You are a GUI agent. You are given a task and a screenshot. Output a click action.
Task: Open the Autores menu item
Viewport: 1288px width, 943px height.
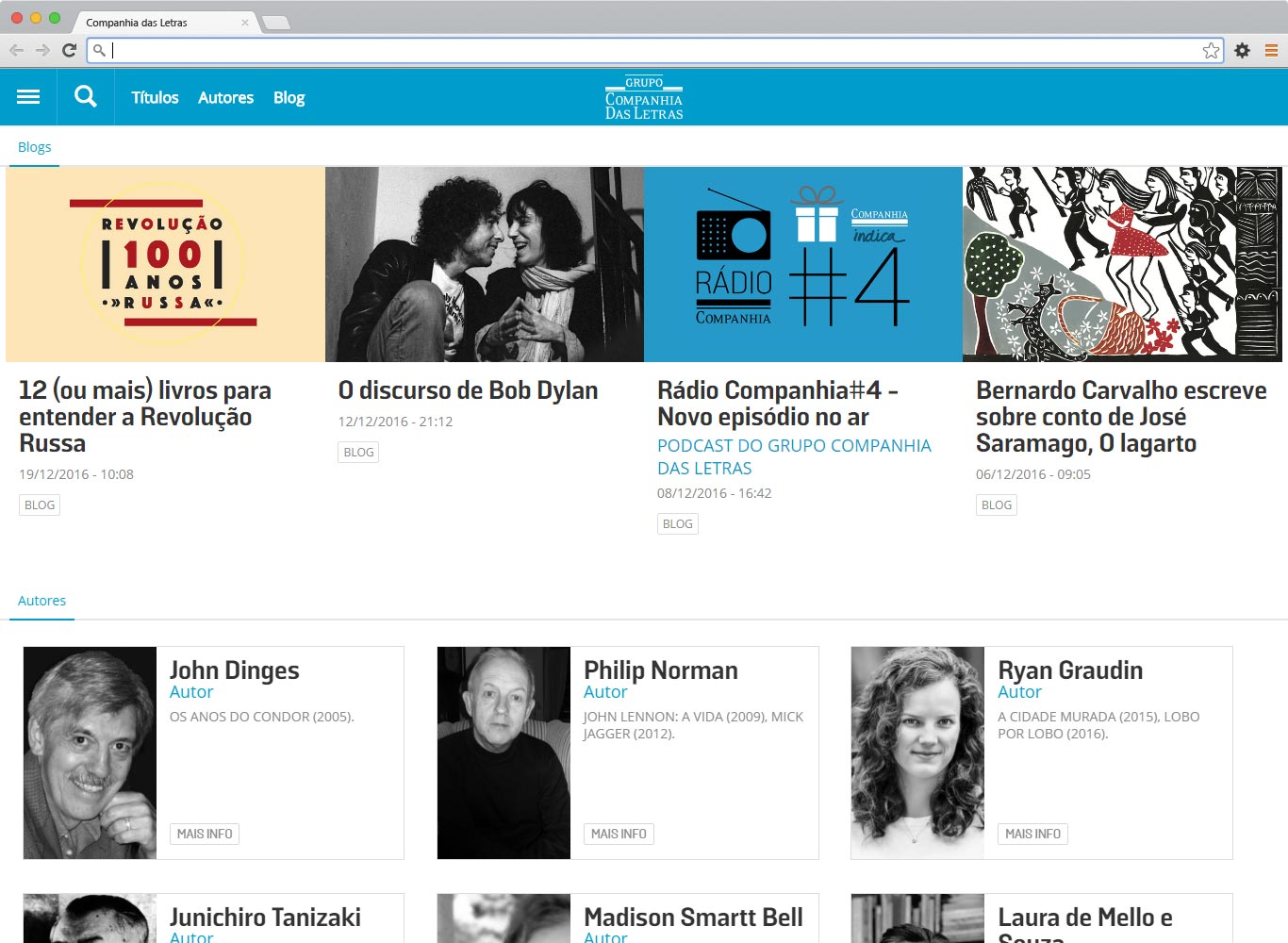coord(225,98)
